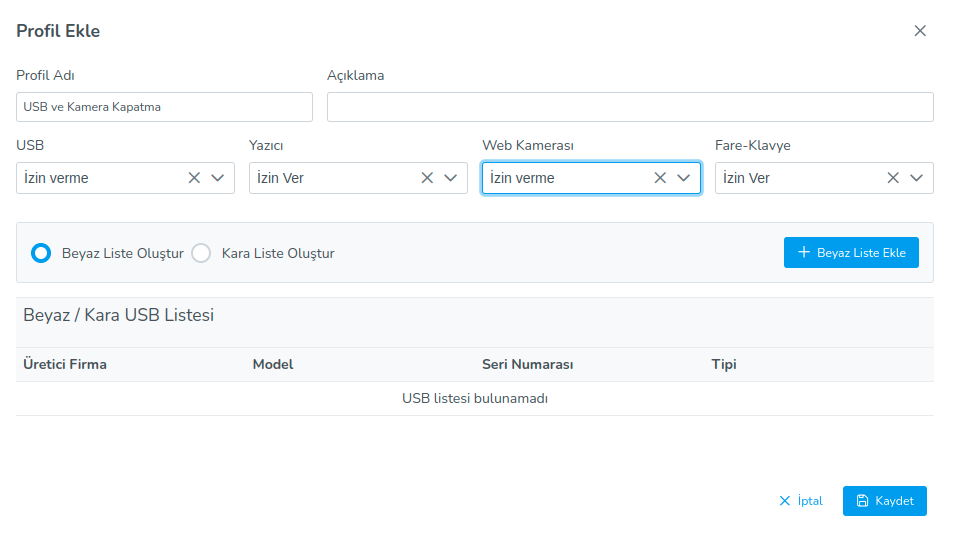The width and height of the screenshot is (953, 535).
Task: Clear the Web Kamerası dropdown value
Action: pos(660,178)
